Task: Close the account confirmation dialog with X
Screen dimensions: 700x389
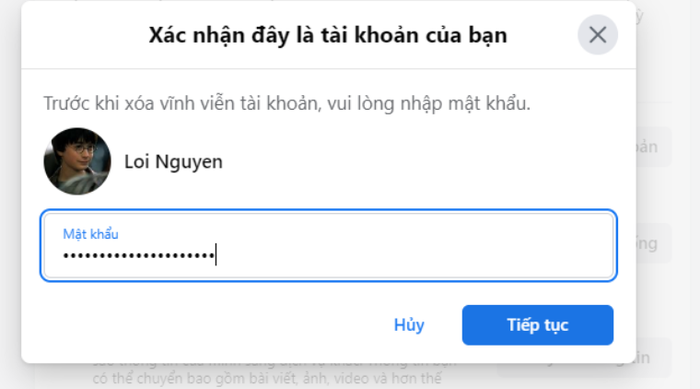Action: point(597,35)
